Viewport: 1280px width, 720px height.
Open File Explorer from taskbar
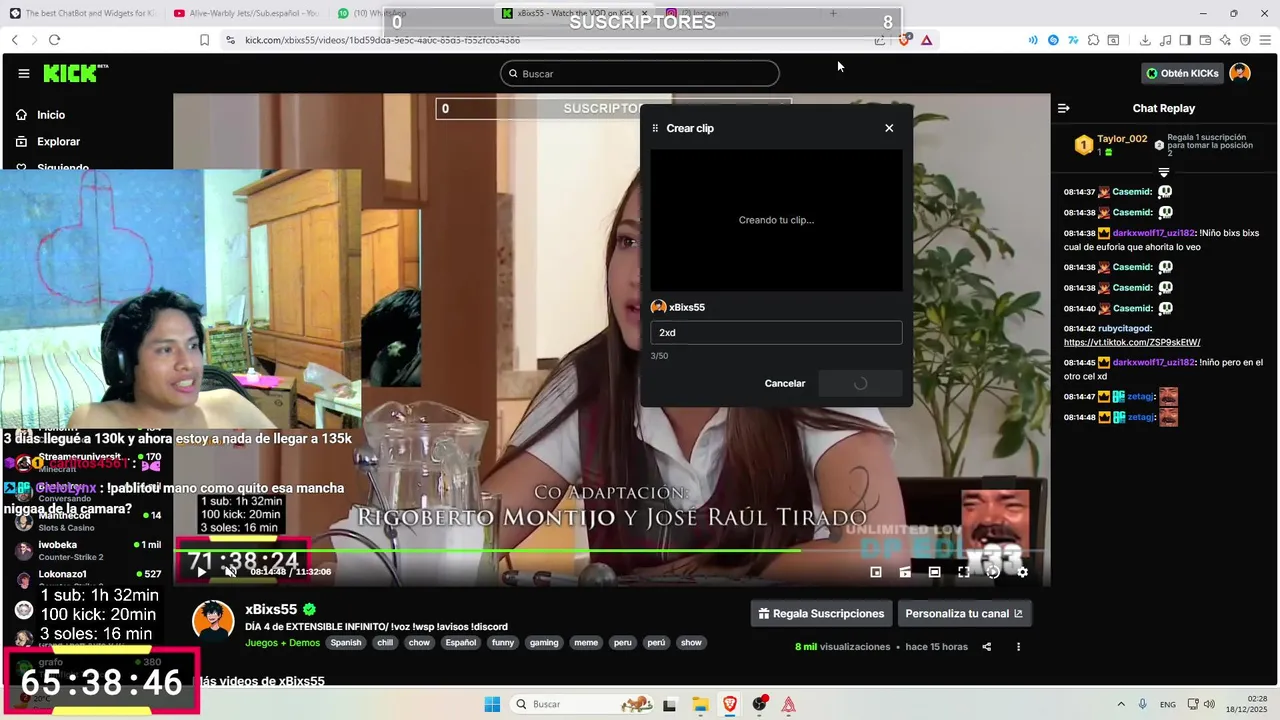click(x=700, y=704)
